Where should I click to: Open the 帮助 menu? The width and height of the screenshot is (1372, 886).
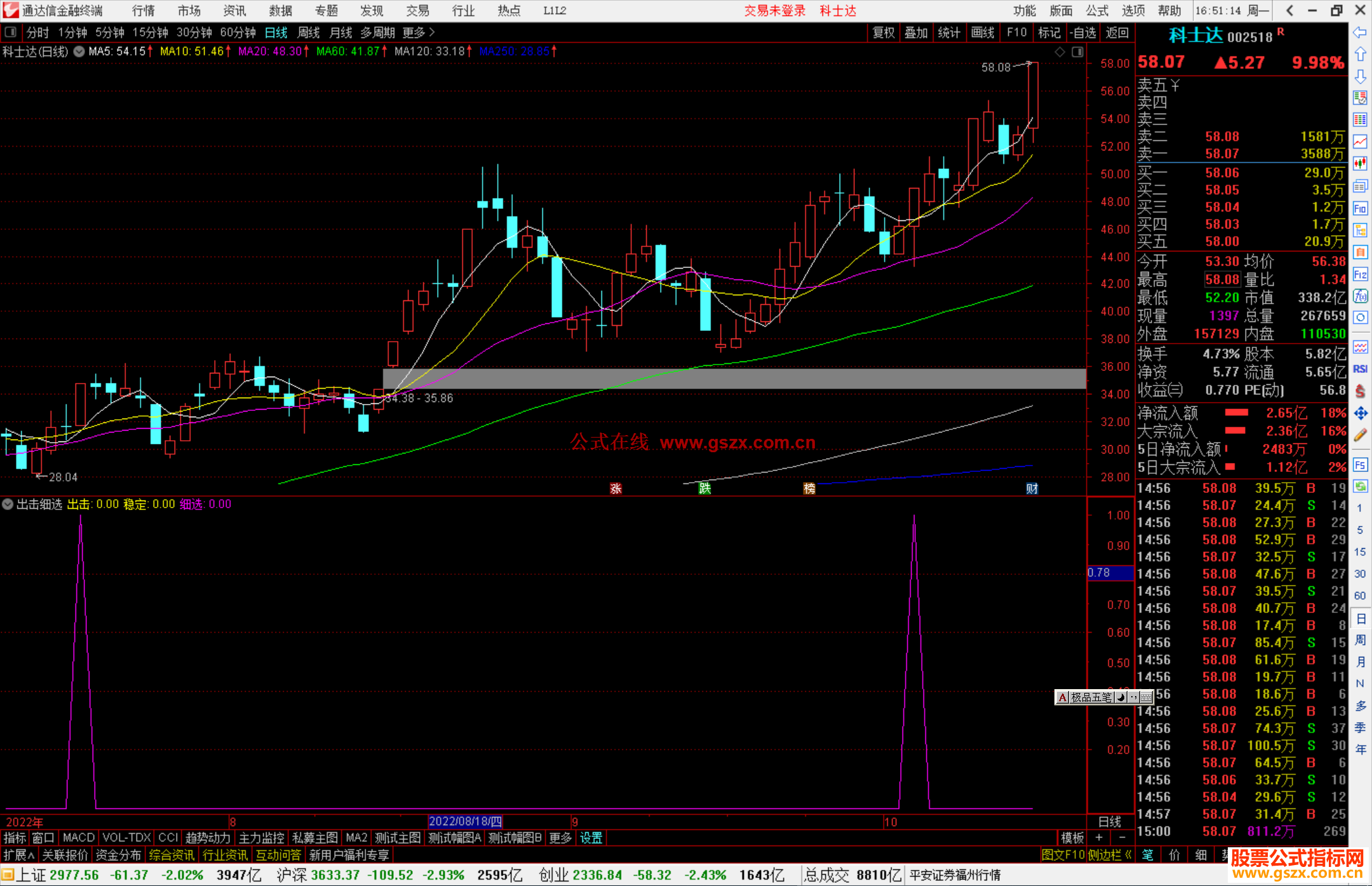coord(1169,11)
